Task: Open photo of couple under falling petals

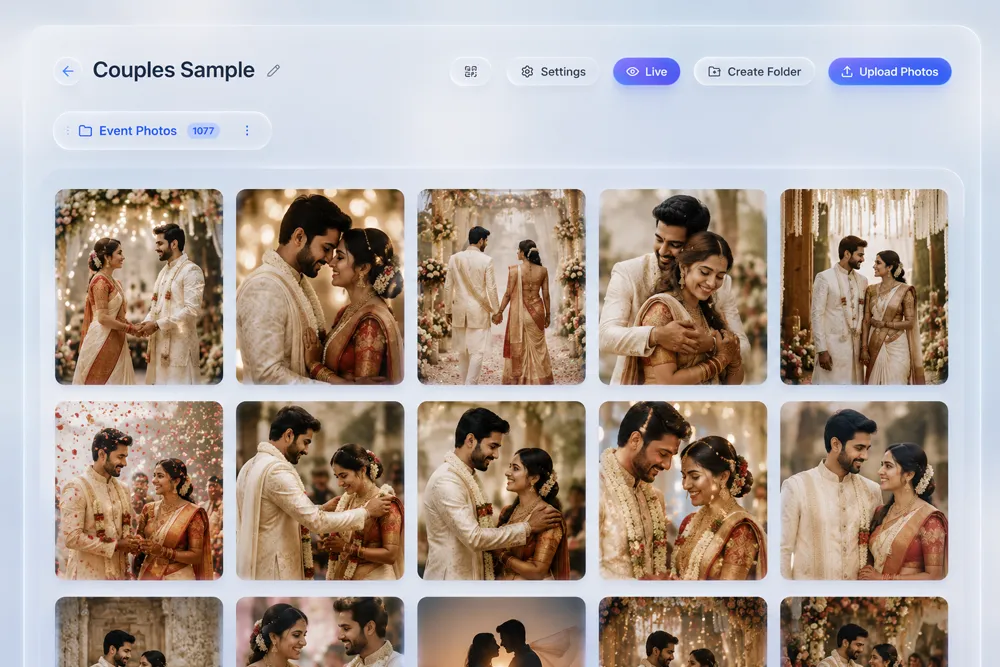Action: coord(139,490)
